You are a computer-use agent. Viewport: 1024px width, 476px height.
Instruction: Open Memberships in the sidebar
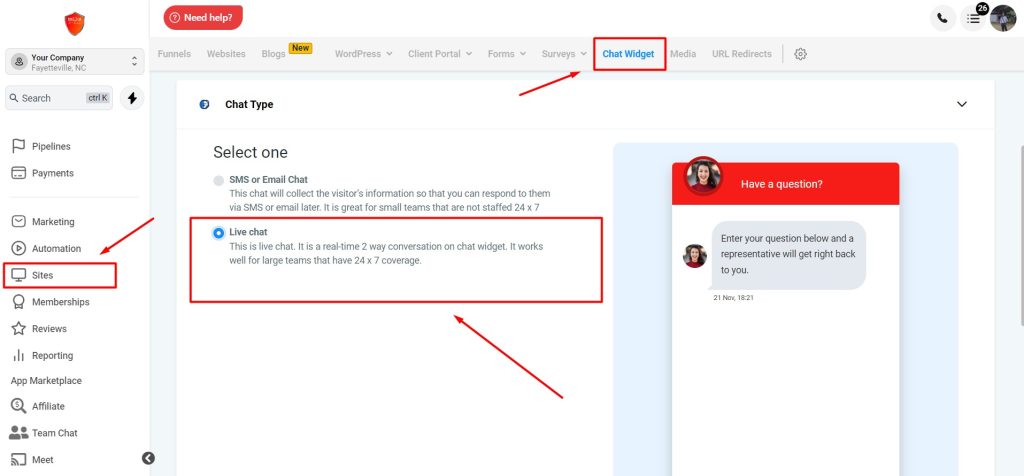[x=61, y=302]
